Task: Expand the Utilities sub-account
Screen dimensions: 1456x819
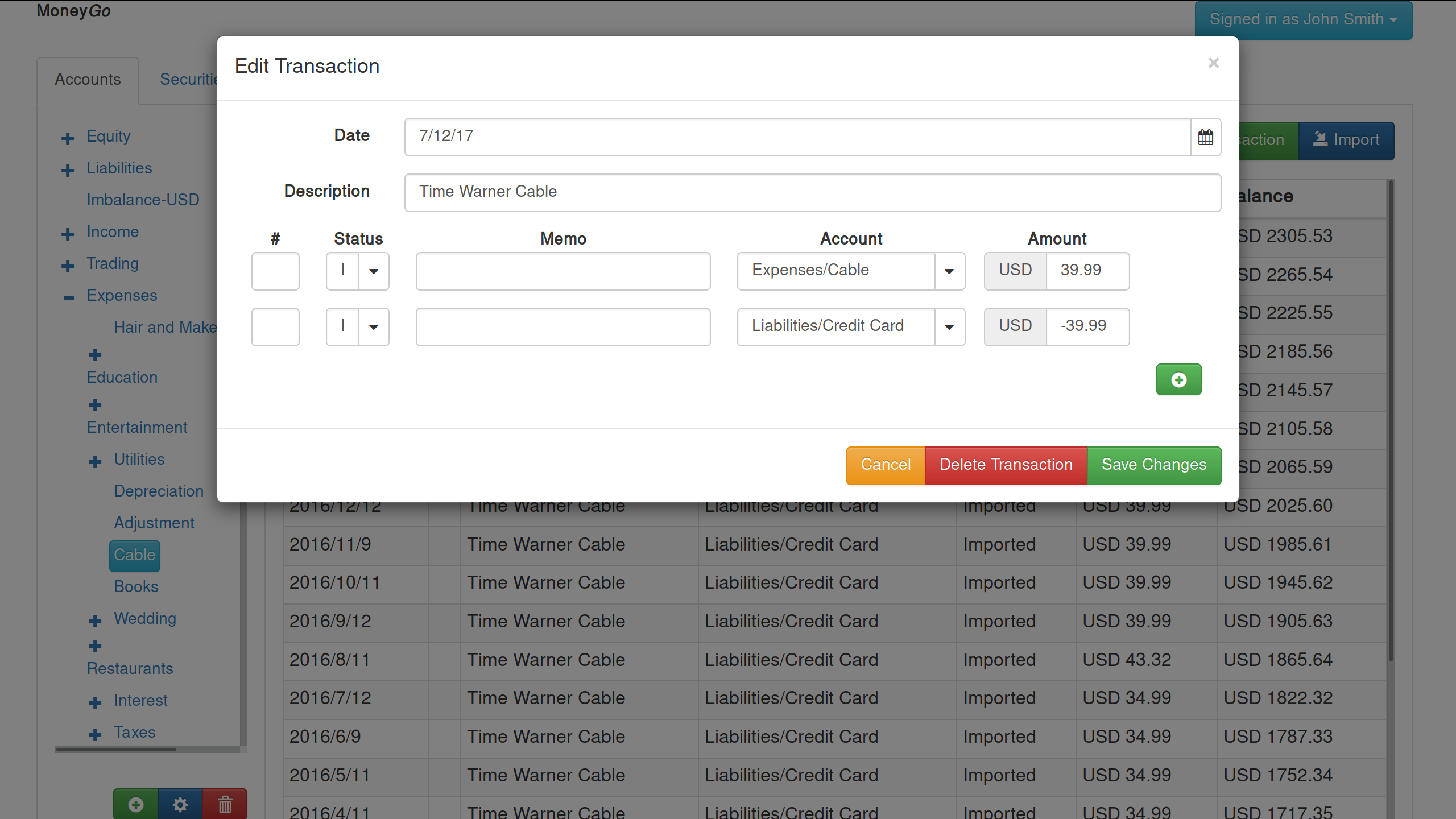Action: coord(95,461)
